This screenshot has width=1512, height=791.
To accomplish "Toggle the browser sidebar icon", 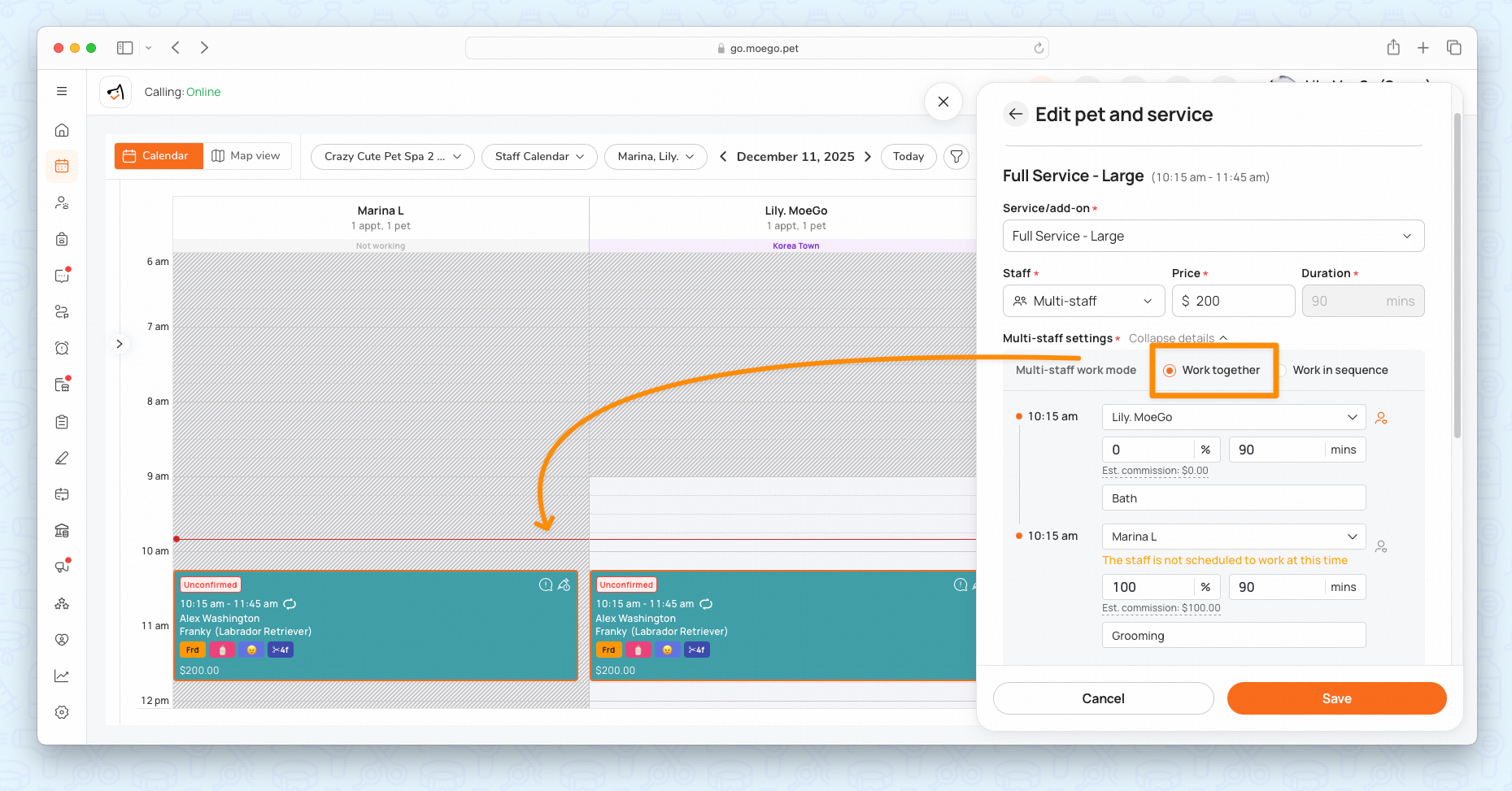I will tap(124, 48).
